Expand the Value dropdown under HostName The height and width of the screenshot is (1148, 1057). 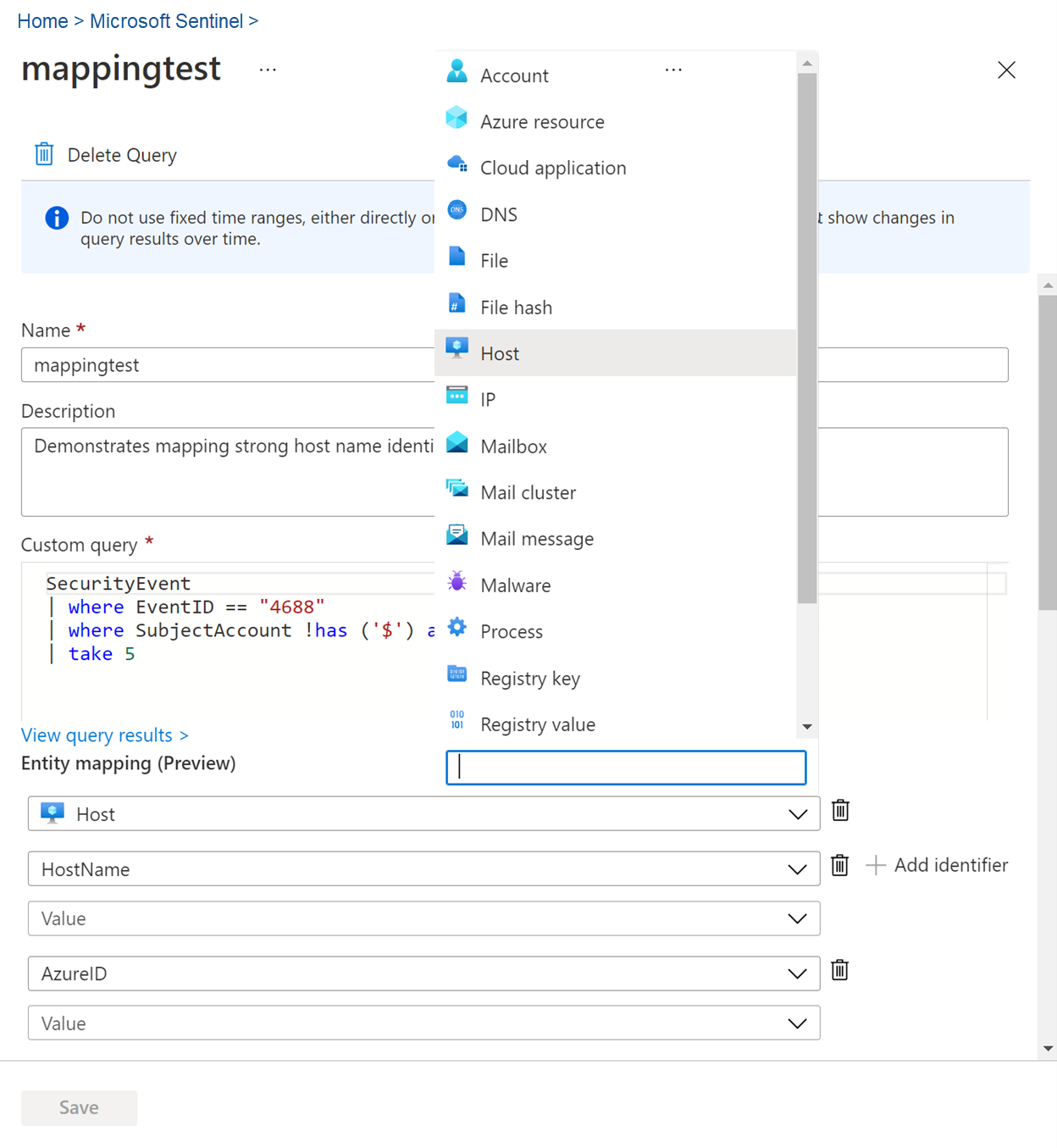(x=796, y=918)
